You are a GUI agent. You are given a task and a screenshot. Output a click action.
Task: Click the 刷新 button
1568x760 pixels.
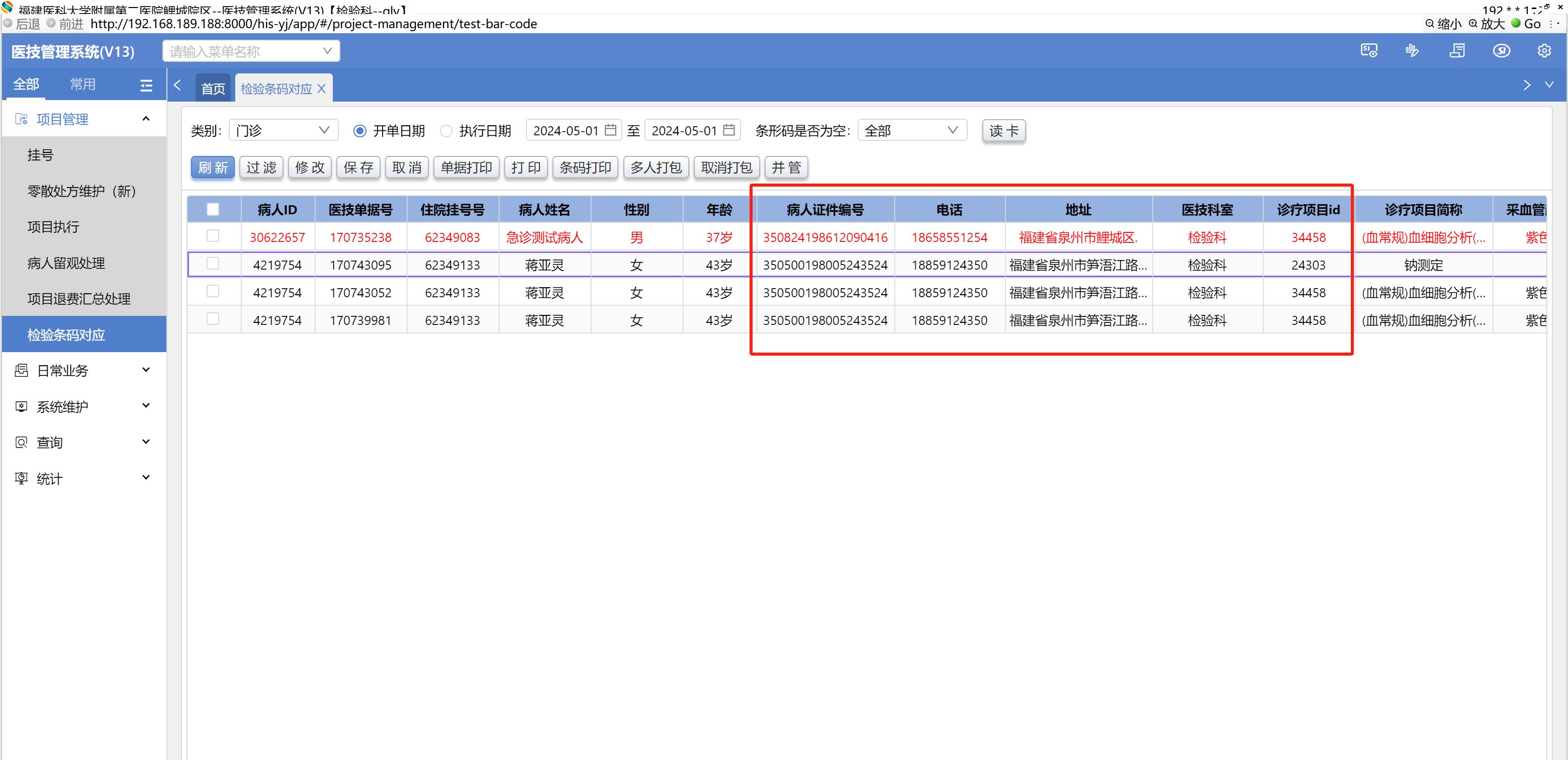click(213, 167)
